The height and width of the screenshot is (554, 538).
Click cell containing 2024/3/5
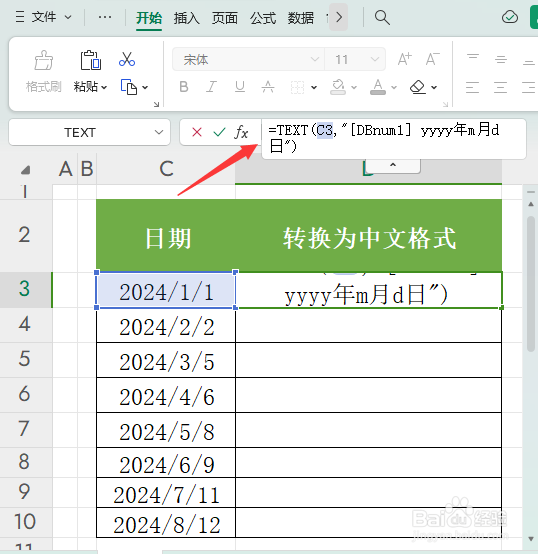(166, 360)
